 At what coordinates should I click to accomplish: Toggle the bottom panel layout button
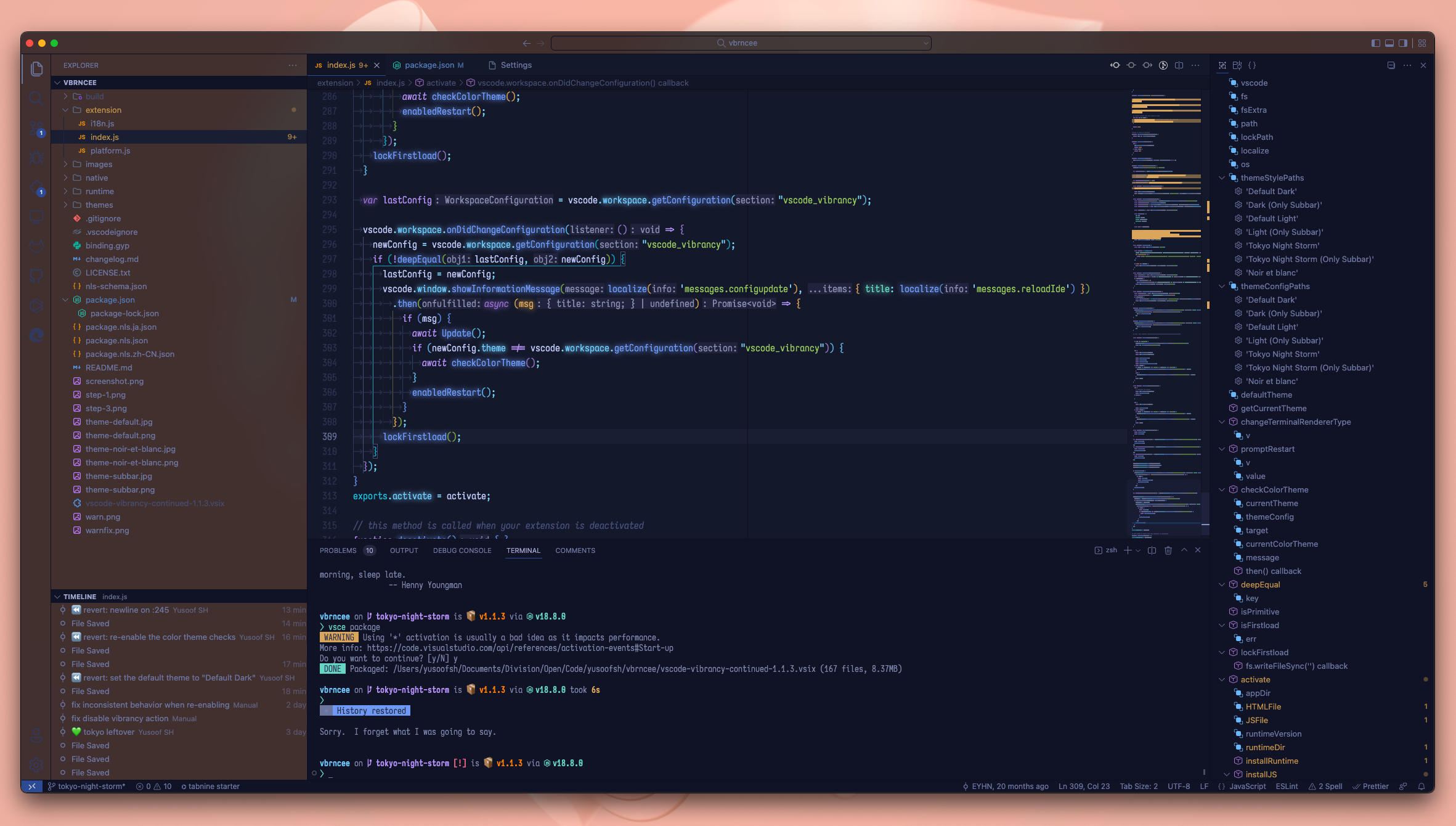(1389, 43)
